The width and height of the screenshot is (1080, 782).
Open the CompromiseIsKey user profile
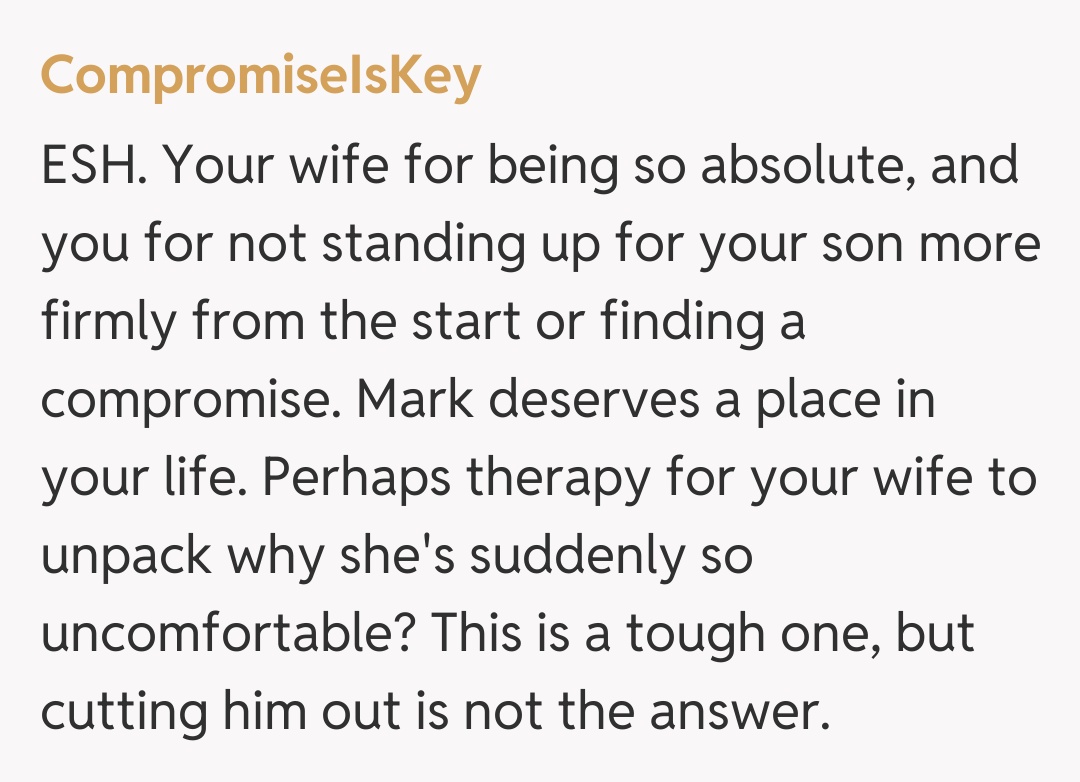261,77
